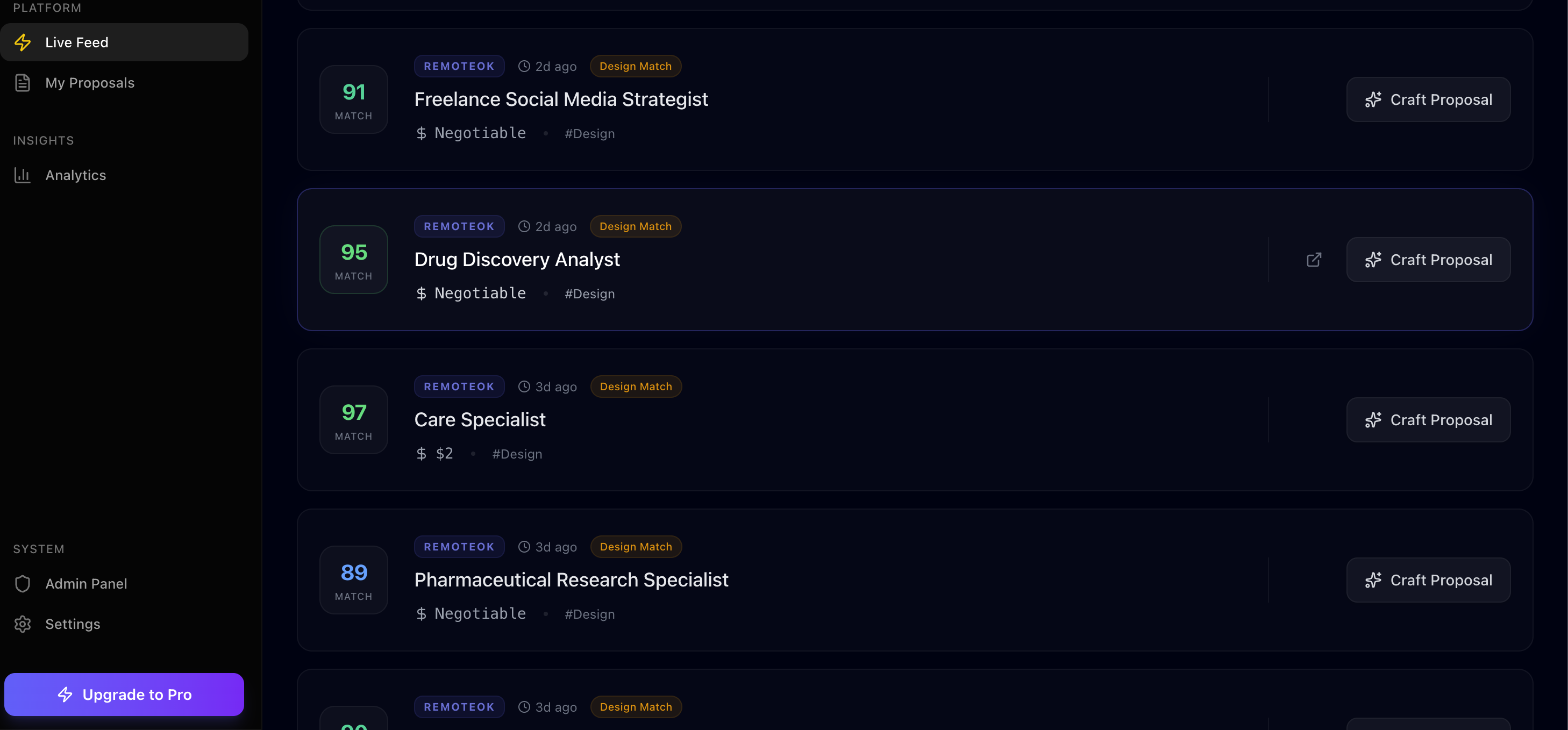Click the clock icon on Social Media Strategist

tap(524, 66)
